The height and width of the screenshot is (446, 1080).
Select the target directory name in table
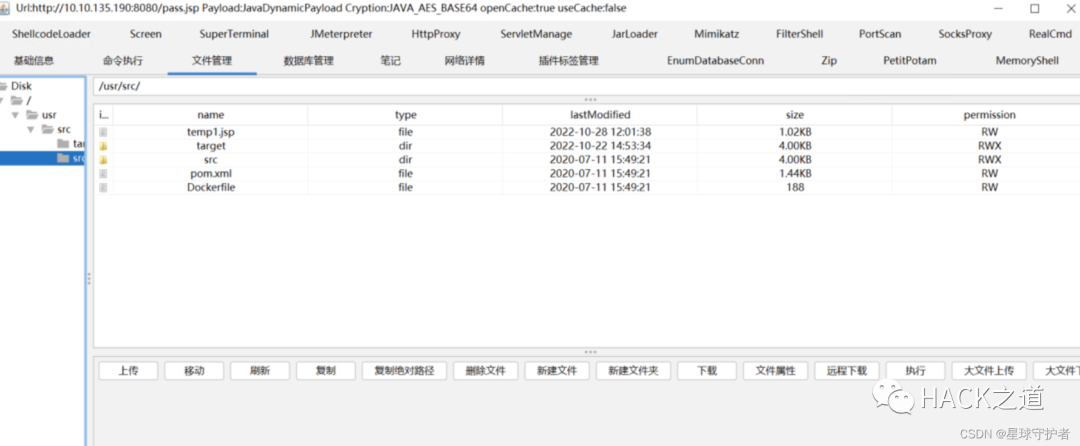210,146
